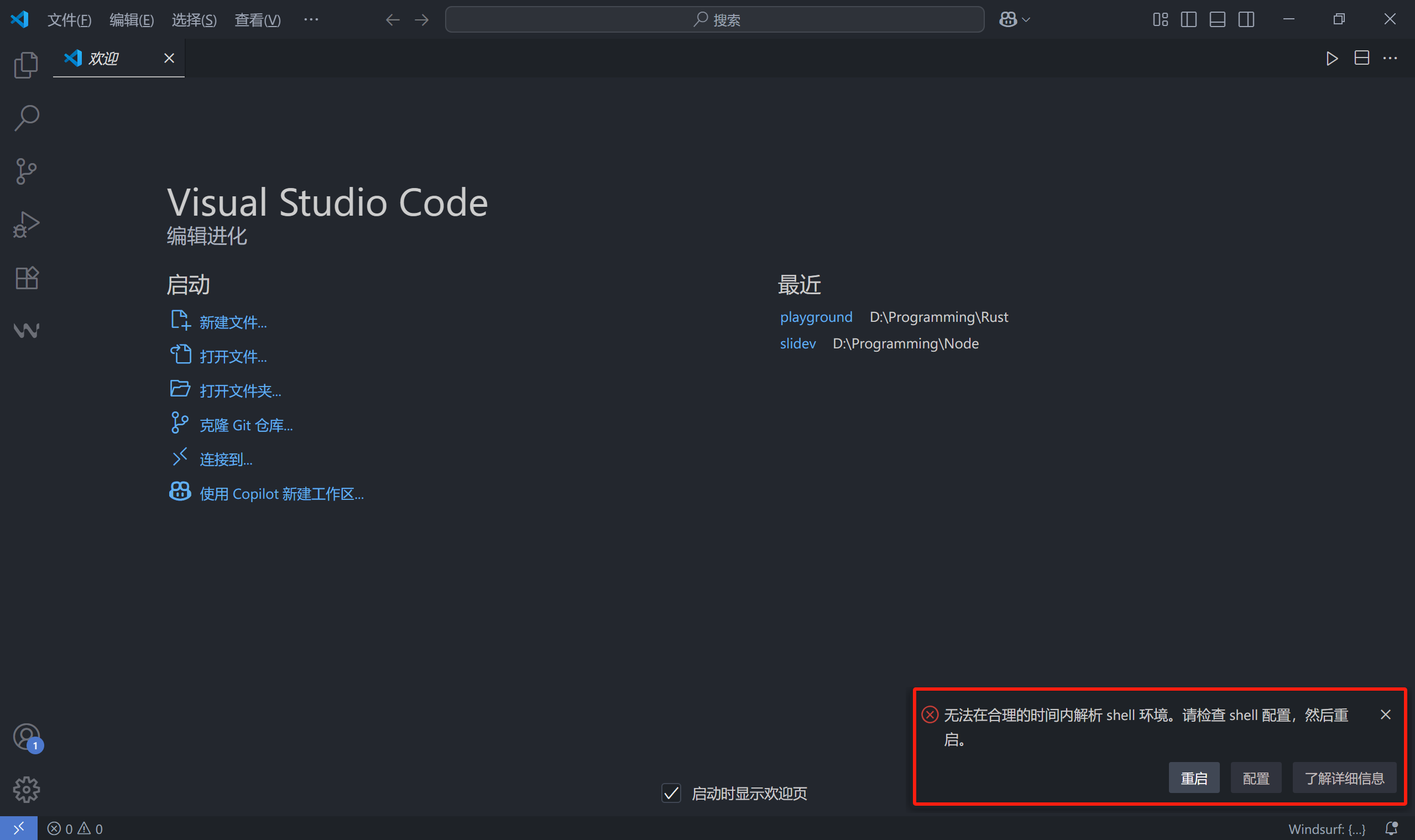Click the Run play icon in editor toolbar
Screen dimensions: 1415x840
coord(1332,58)
